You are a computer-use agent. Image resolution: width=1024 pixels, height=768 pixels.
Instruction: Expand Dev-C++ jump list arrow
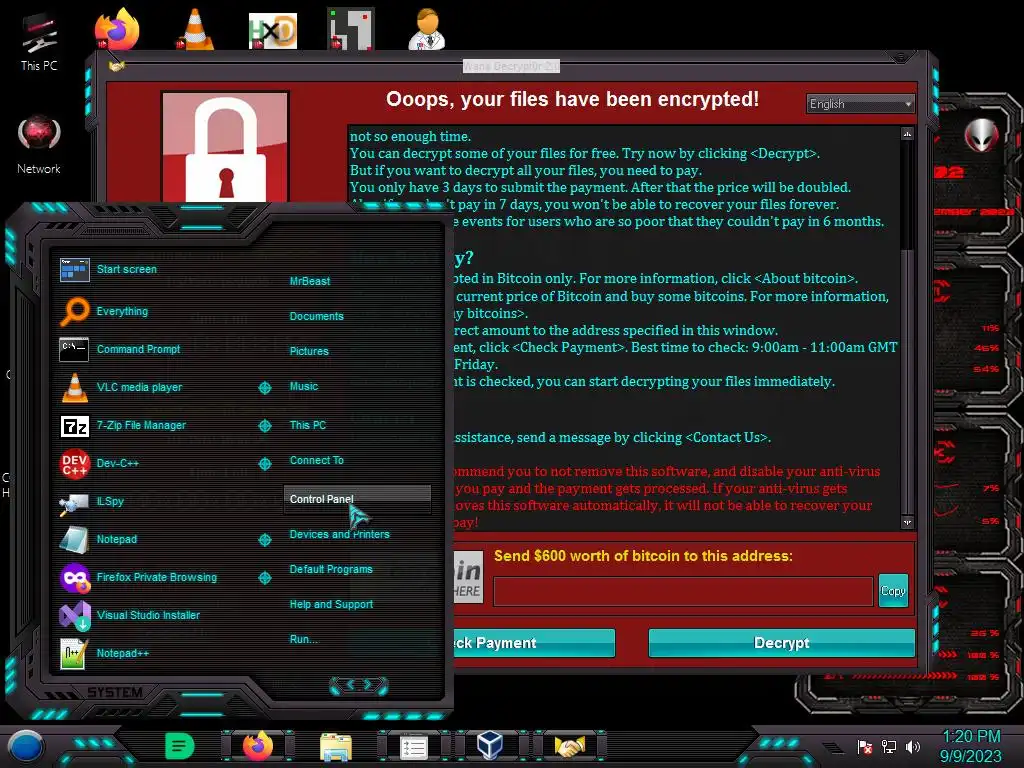click(x=264, y=464)
